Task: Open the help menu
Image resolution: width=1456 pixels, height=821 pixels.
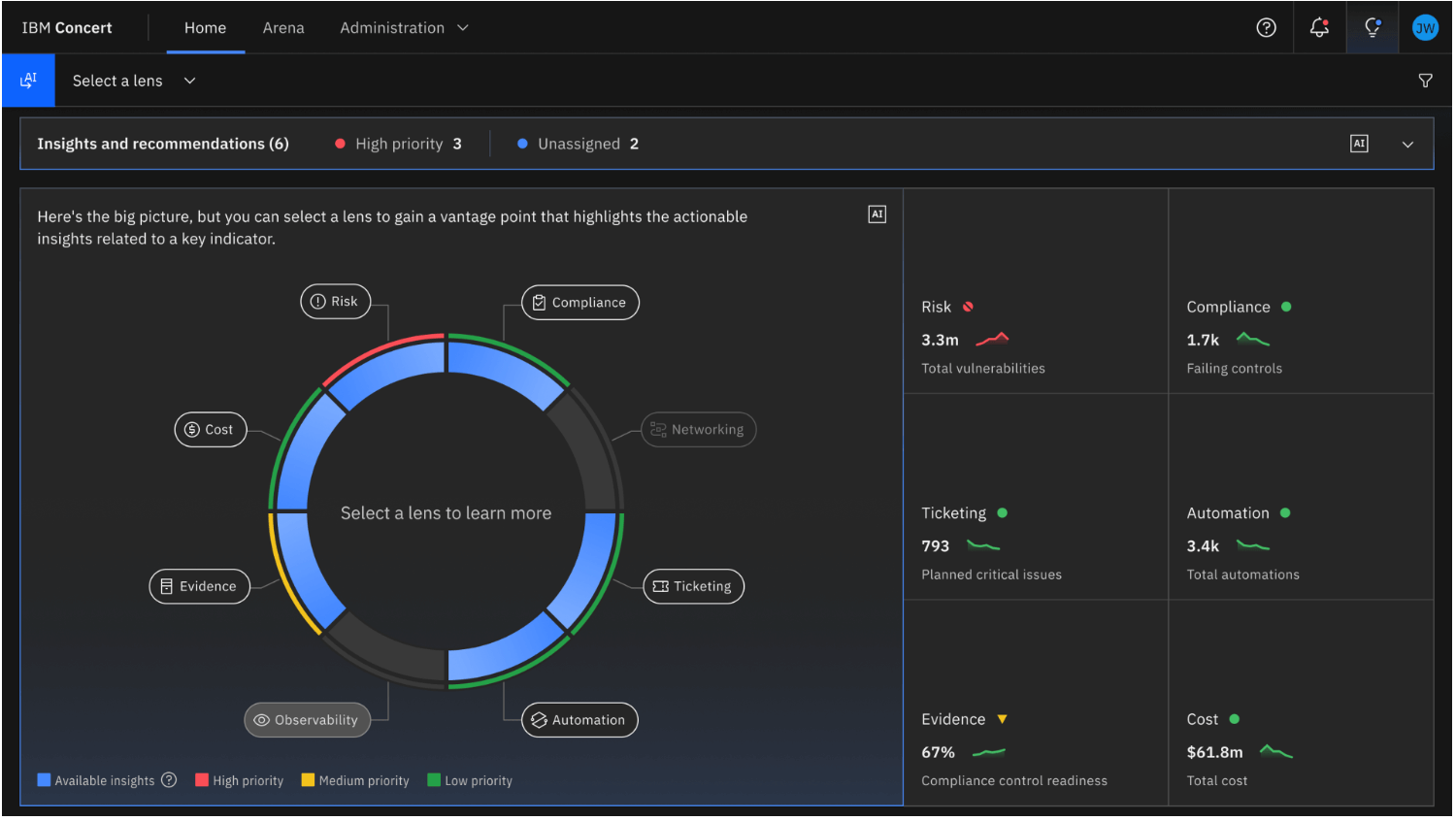Action: point(1266,27)
